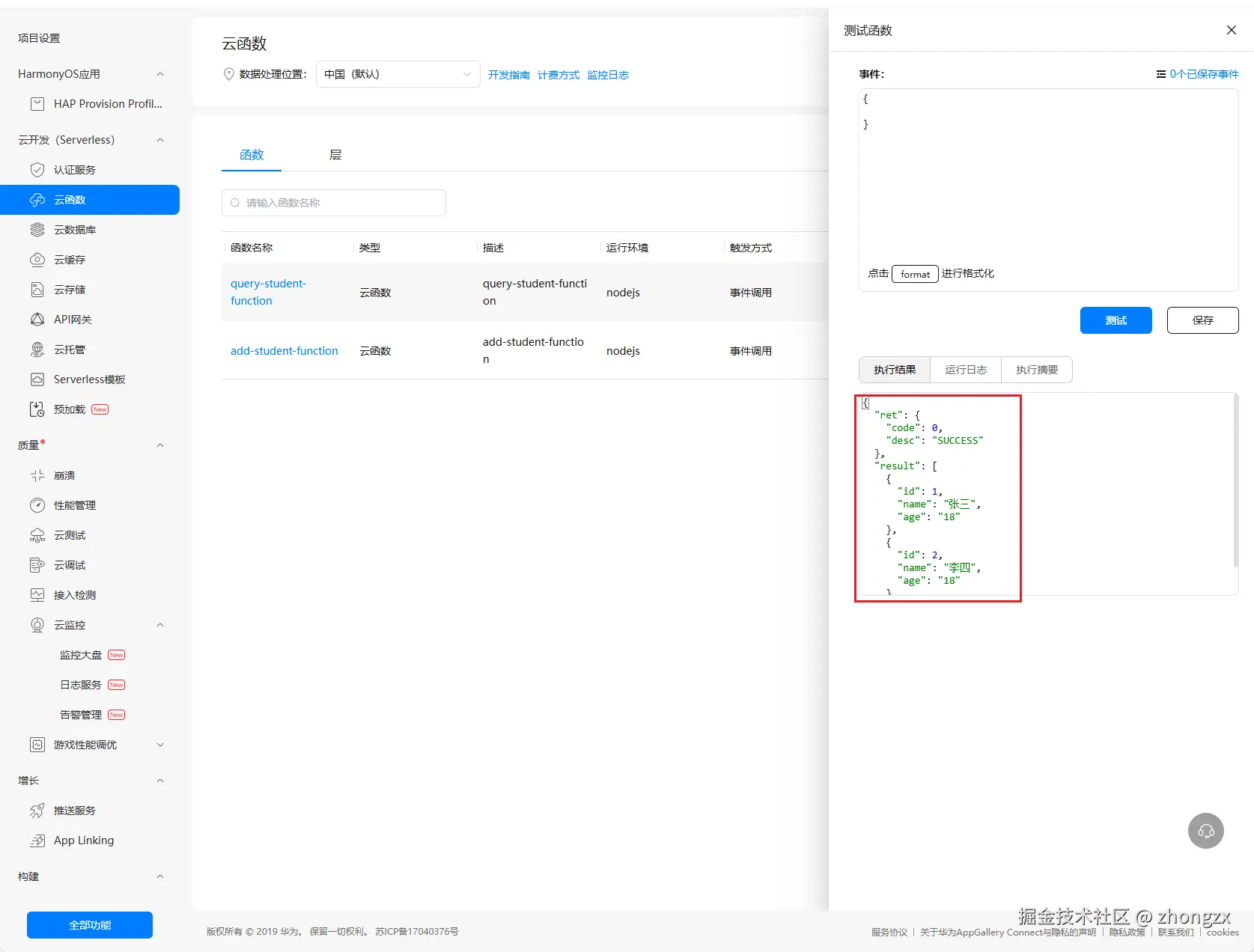Screen dimensions: 1254x952
Task: Click the 云存储 storage icon
Action: click(37, 290)
